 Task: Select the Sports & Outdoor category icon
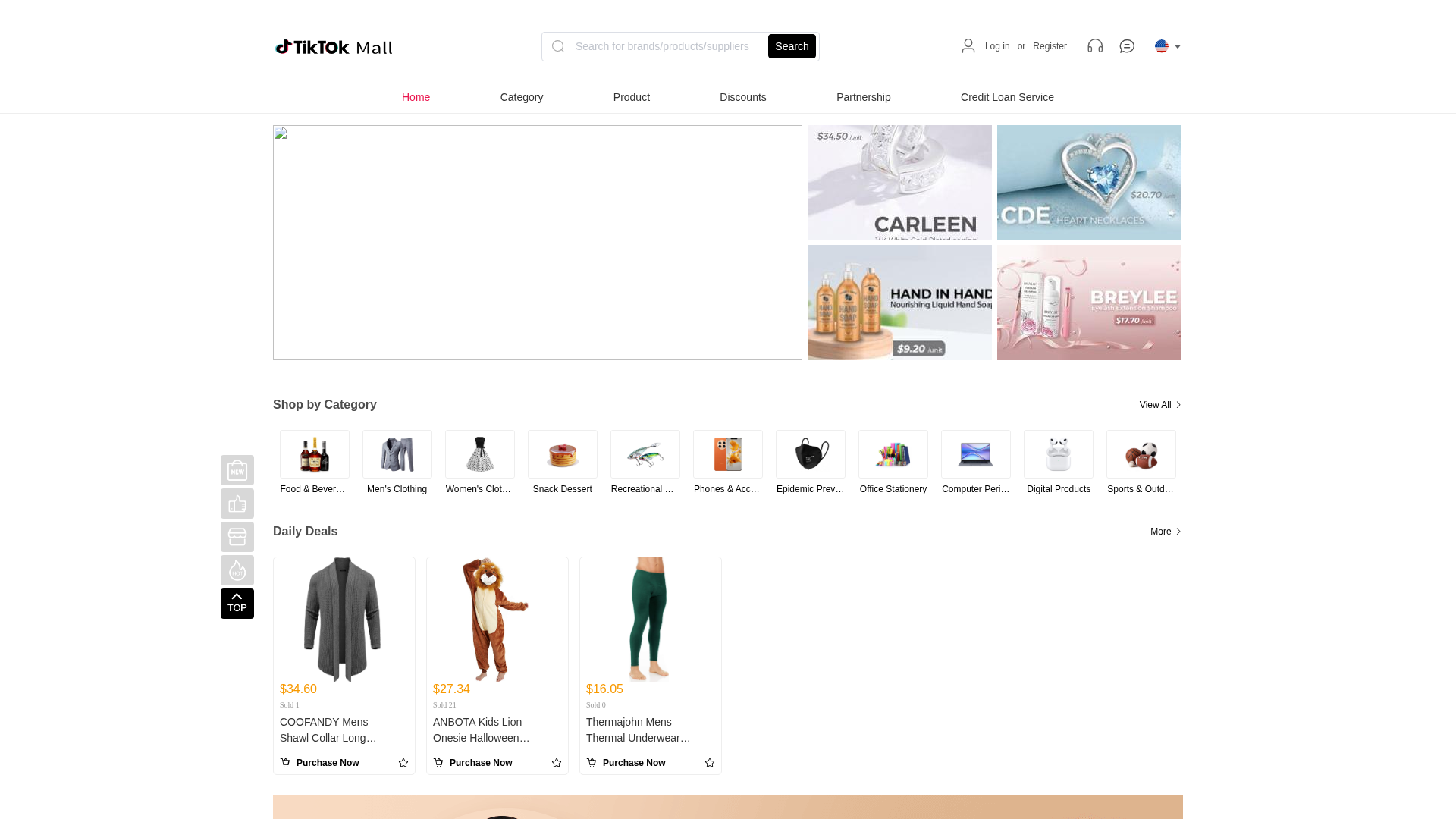point(1141,454)
